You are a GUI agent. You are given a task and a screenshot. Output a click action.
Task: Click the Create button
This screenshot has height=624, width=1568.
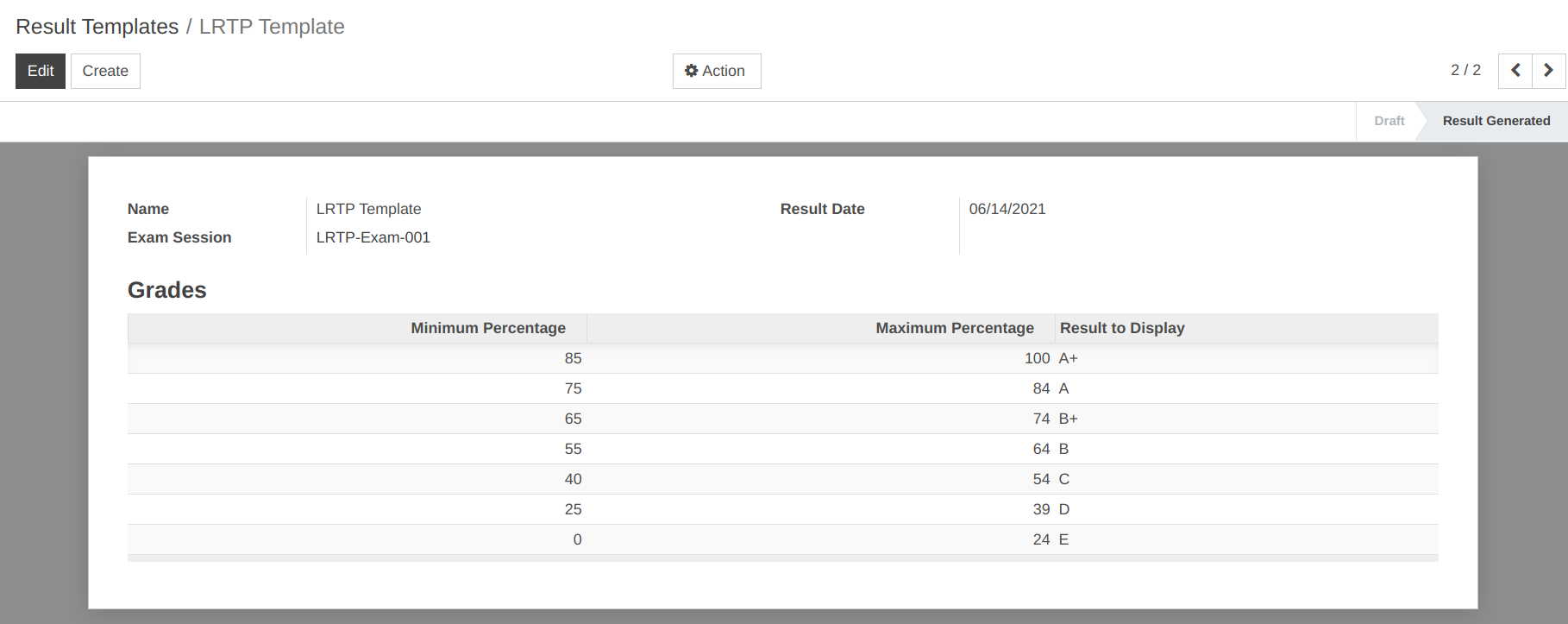pos(105,71)
